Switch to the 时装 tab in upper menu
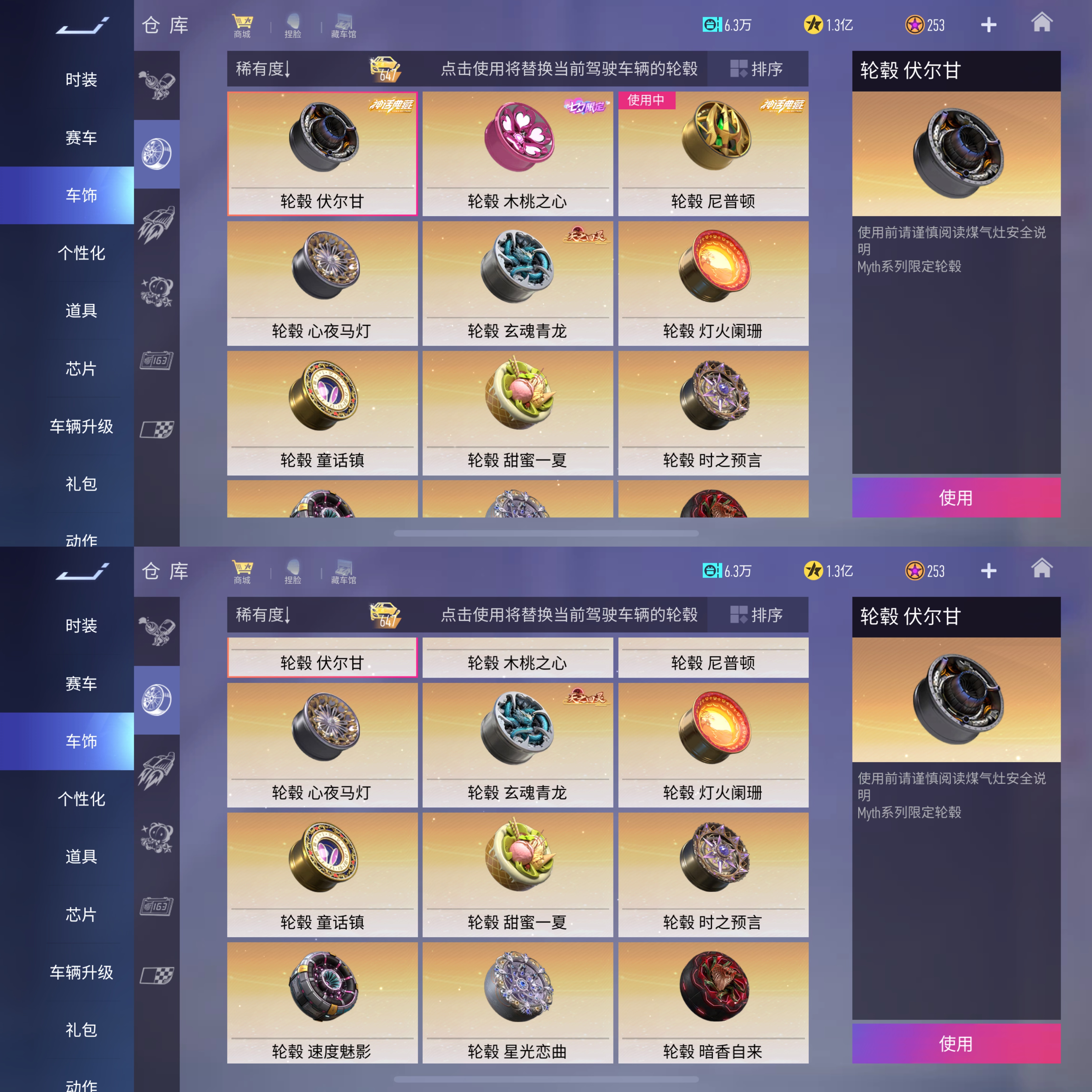 point(81,80)
